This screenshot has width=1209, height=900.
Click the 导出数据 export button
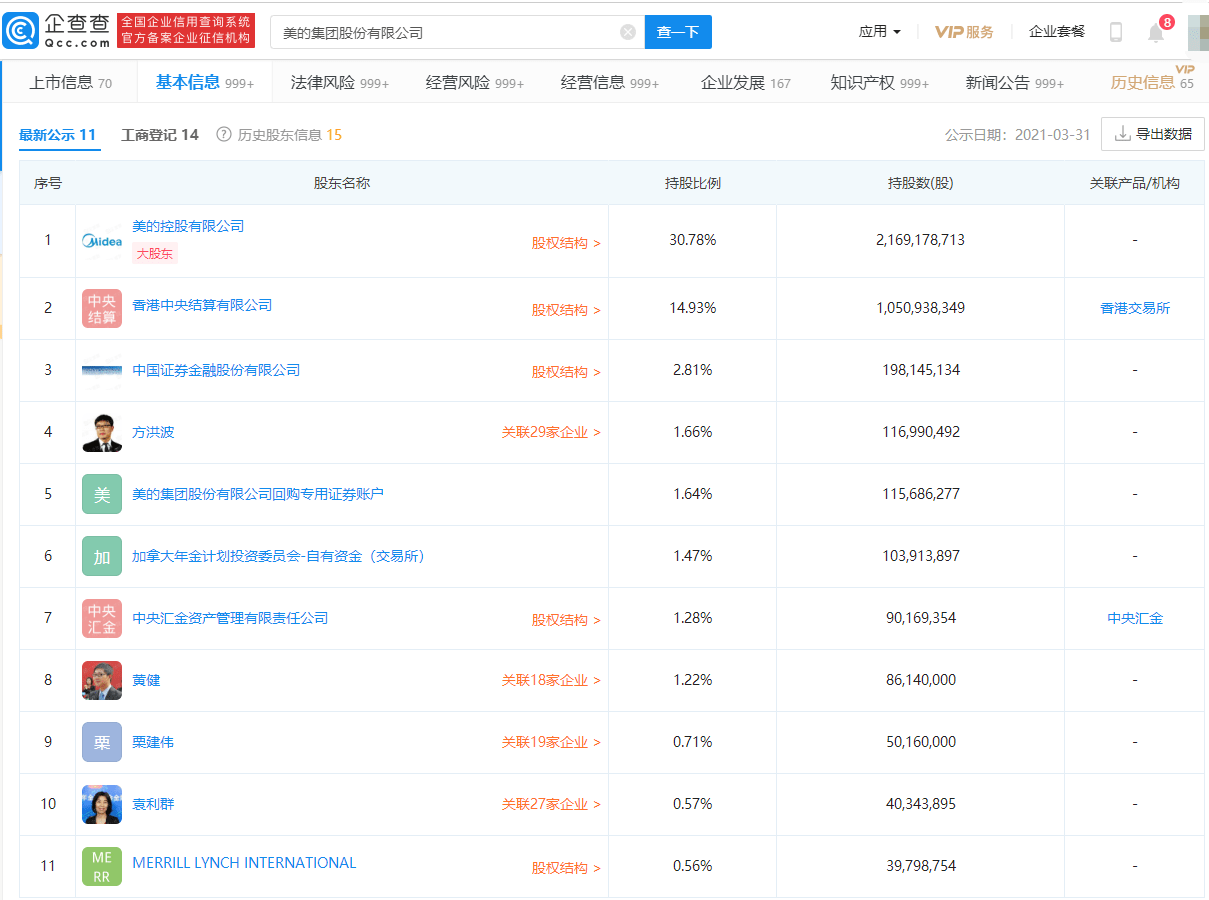(x=1153, y=134)
